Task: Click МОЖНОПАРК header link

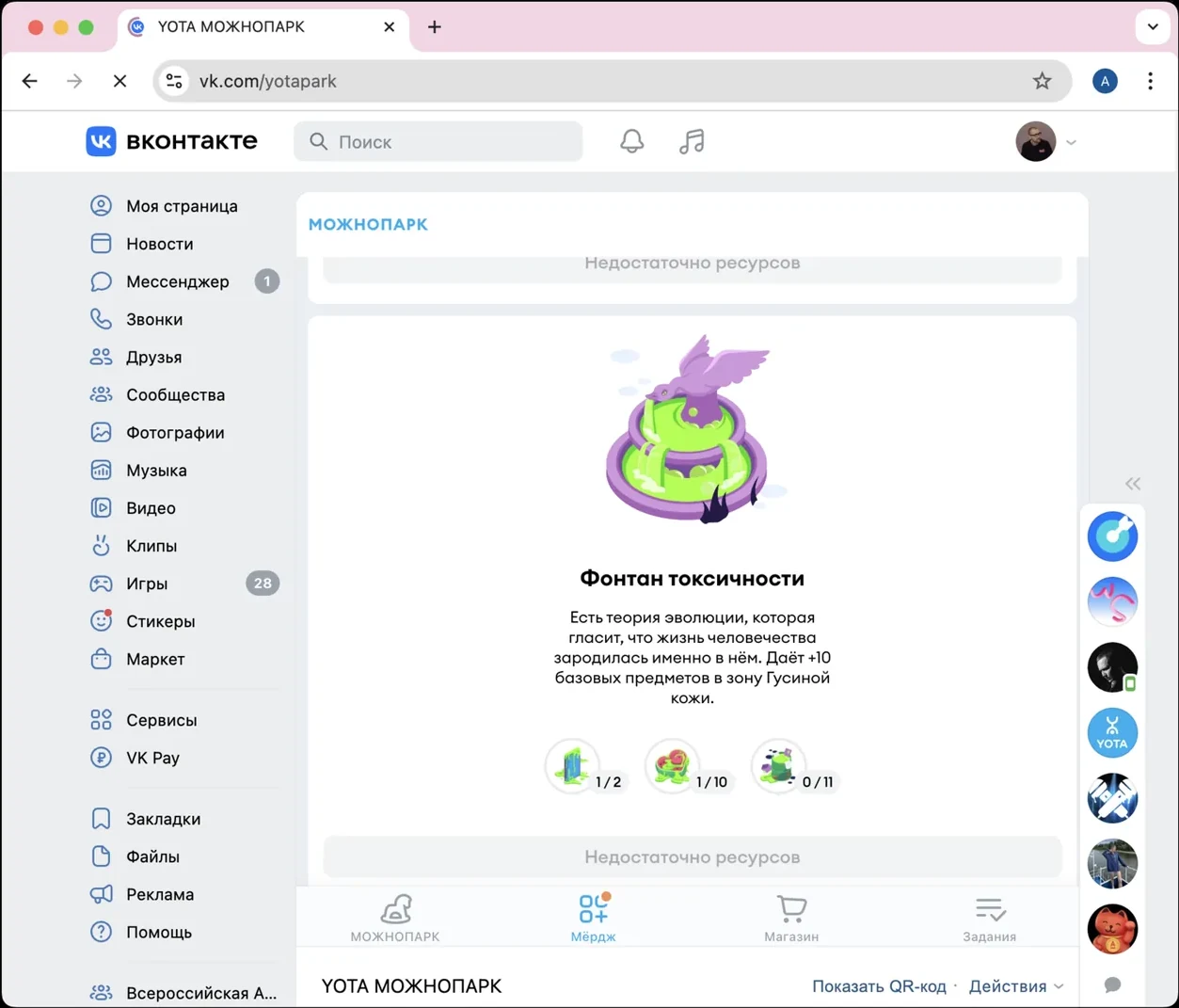Action: pyautogui.click(x=368, y=224)
